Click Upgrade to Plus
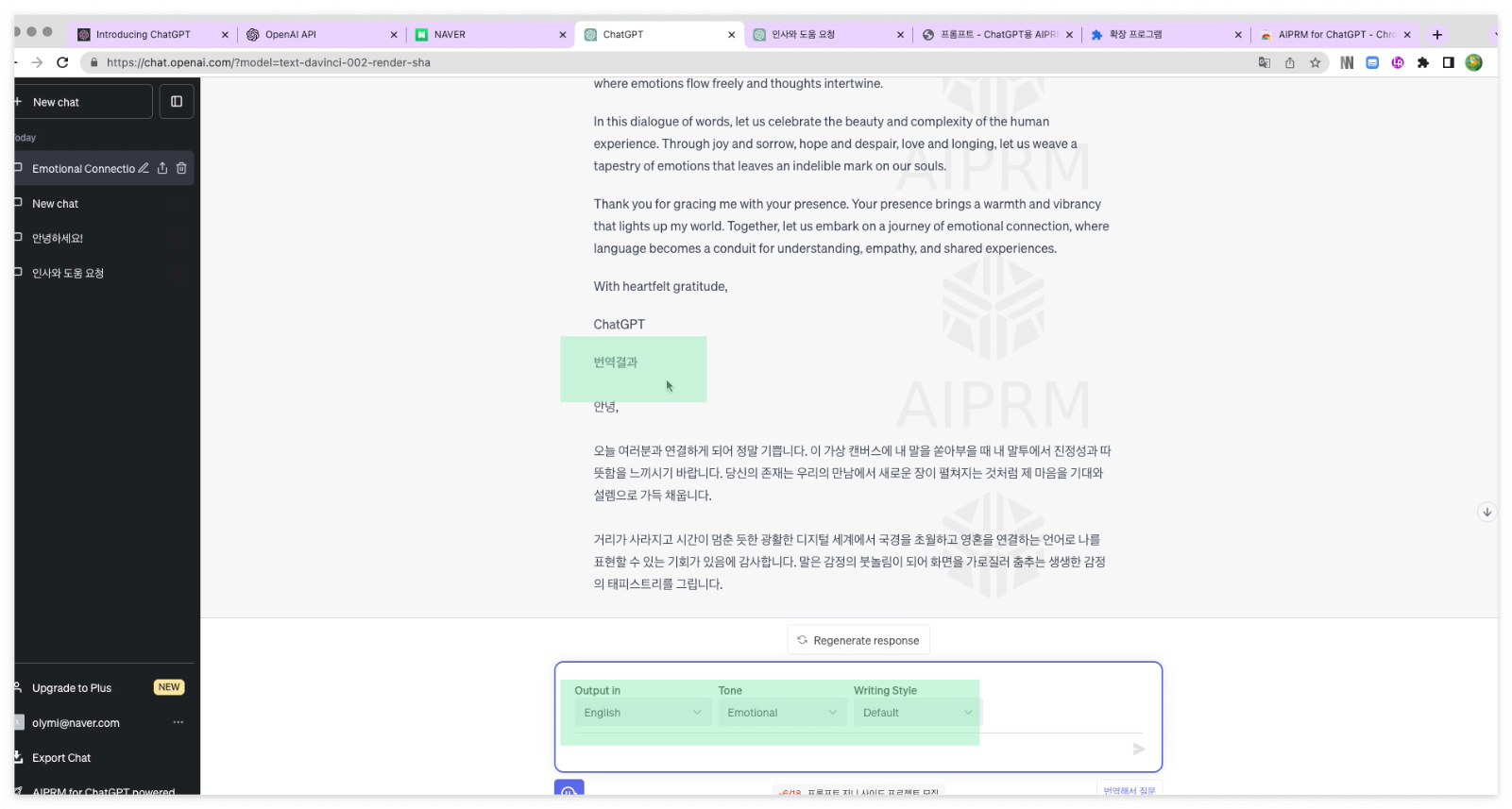The width and height of the screenshot is (1512, 809). tap(72, 688)
